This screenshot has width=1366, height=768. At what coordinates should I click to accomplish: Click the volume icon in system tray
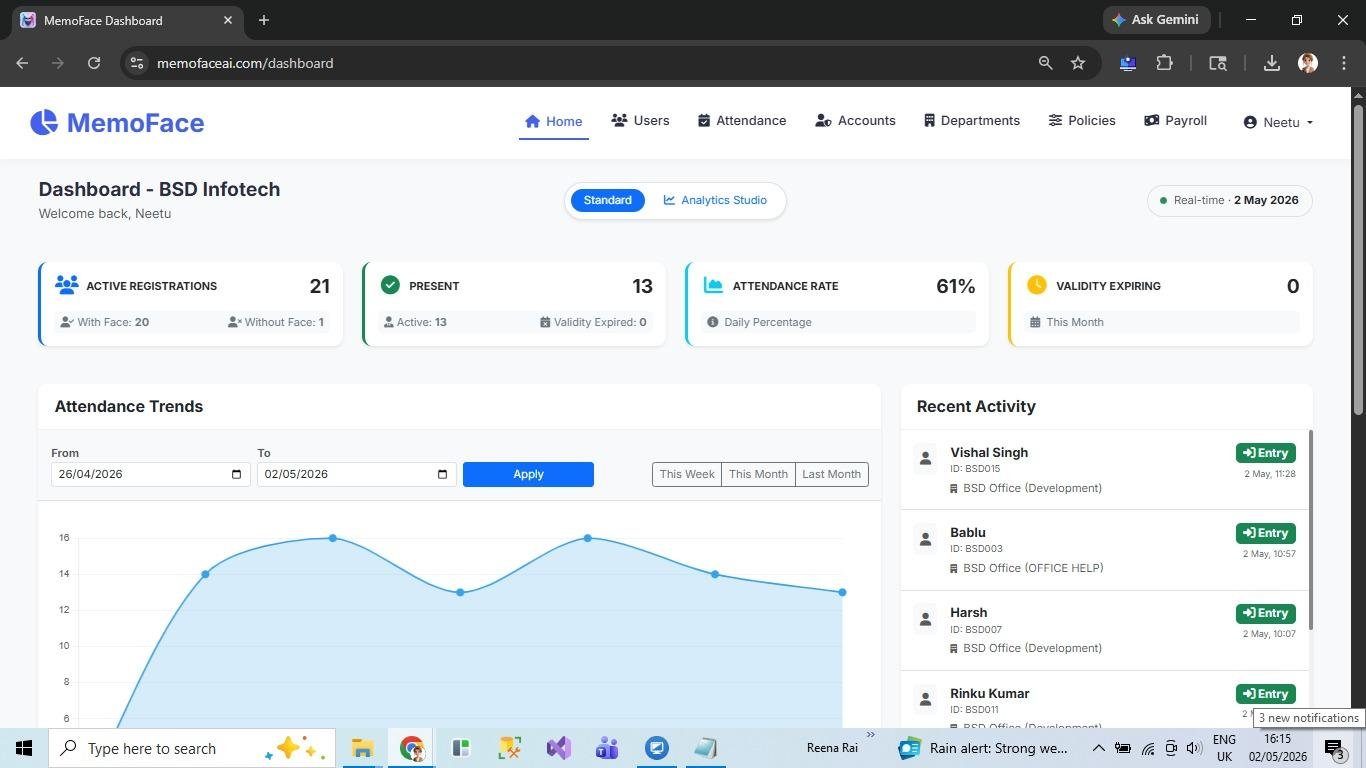click(x=1194, y=748)
